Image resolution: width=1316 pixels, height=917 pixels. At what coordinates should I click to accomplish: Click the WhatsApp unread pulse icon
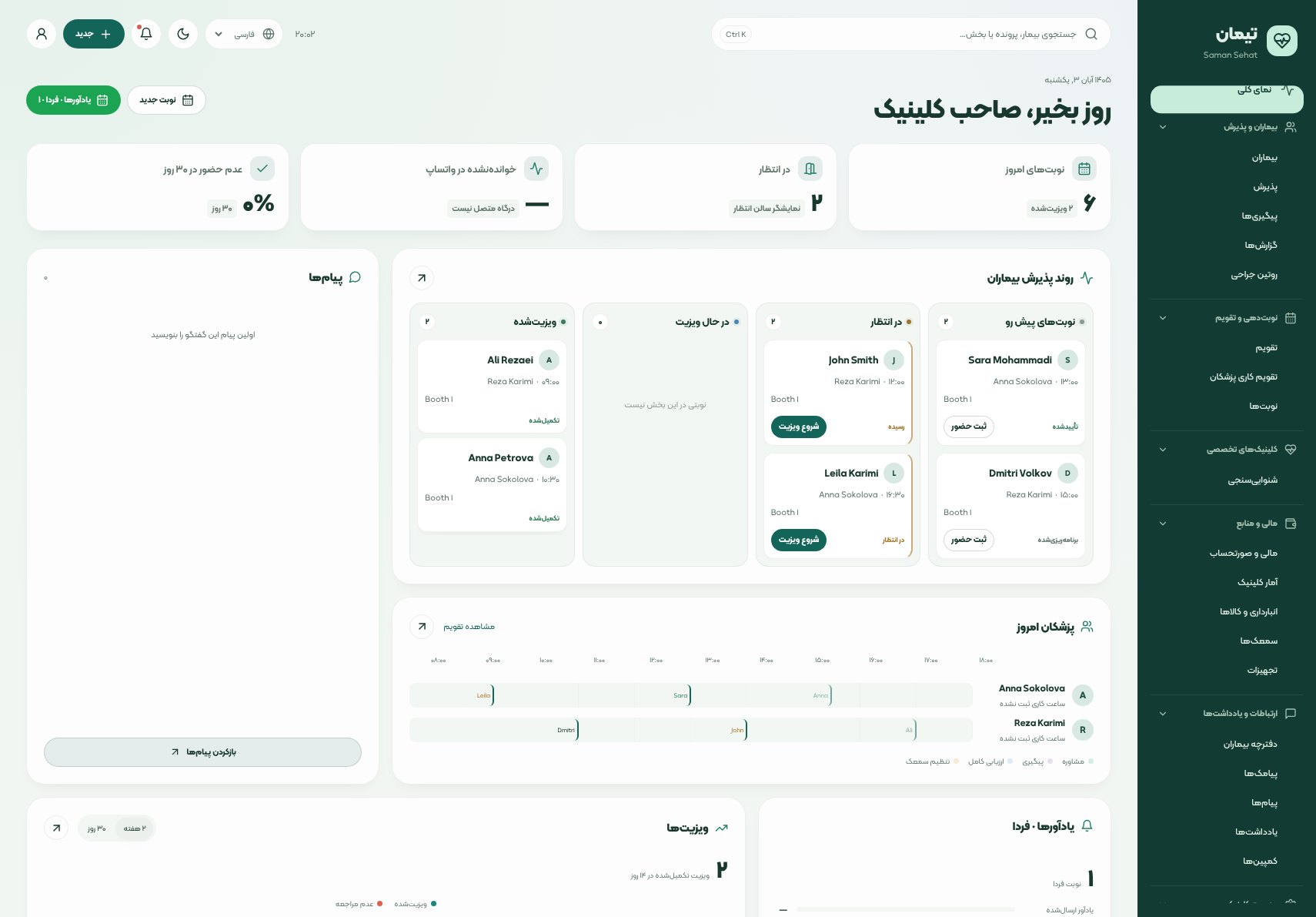click(x=536, y=169)
